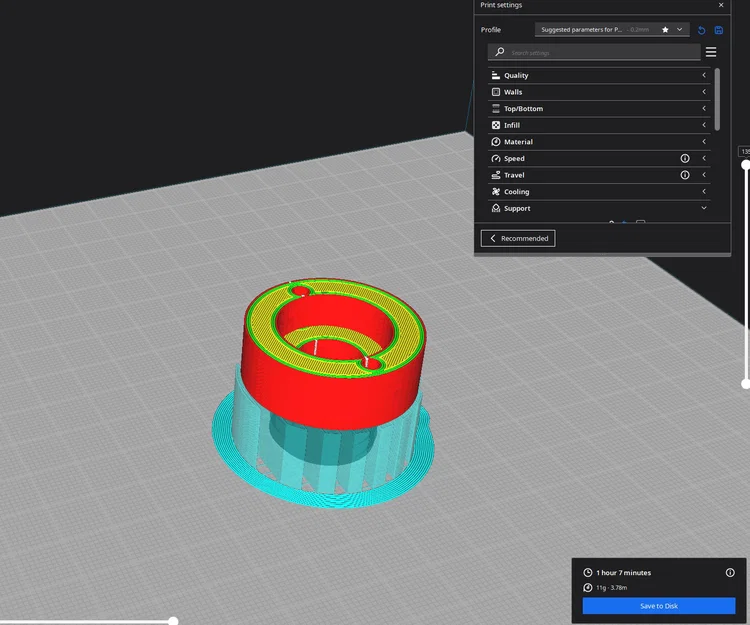Open the Material settings section

coord(599,142)
